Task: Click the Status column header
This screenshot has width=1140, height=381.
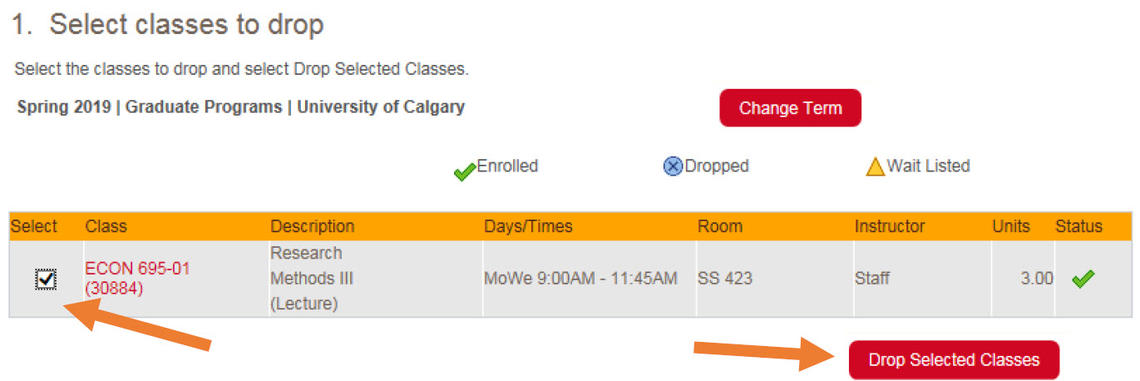Action: click(x=1079, y=227)
